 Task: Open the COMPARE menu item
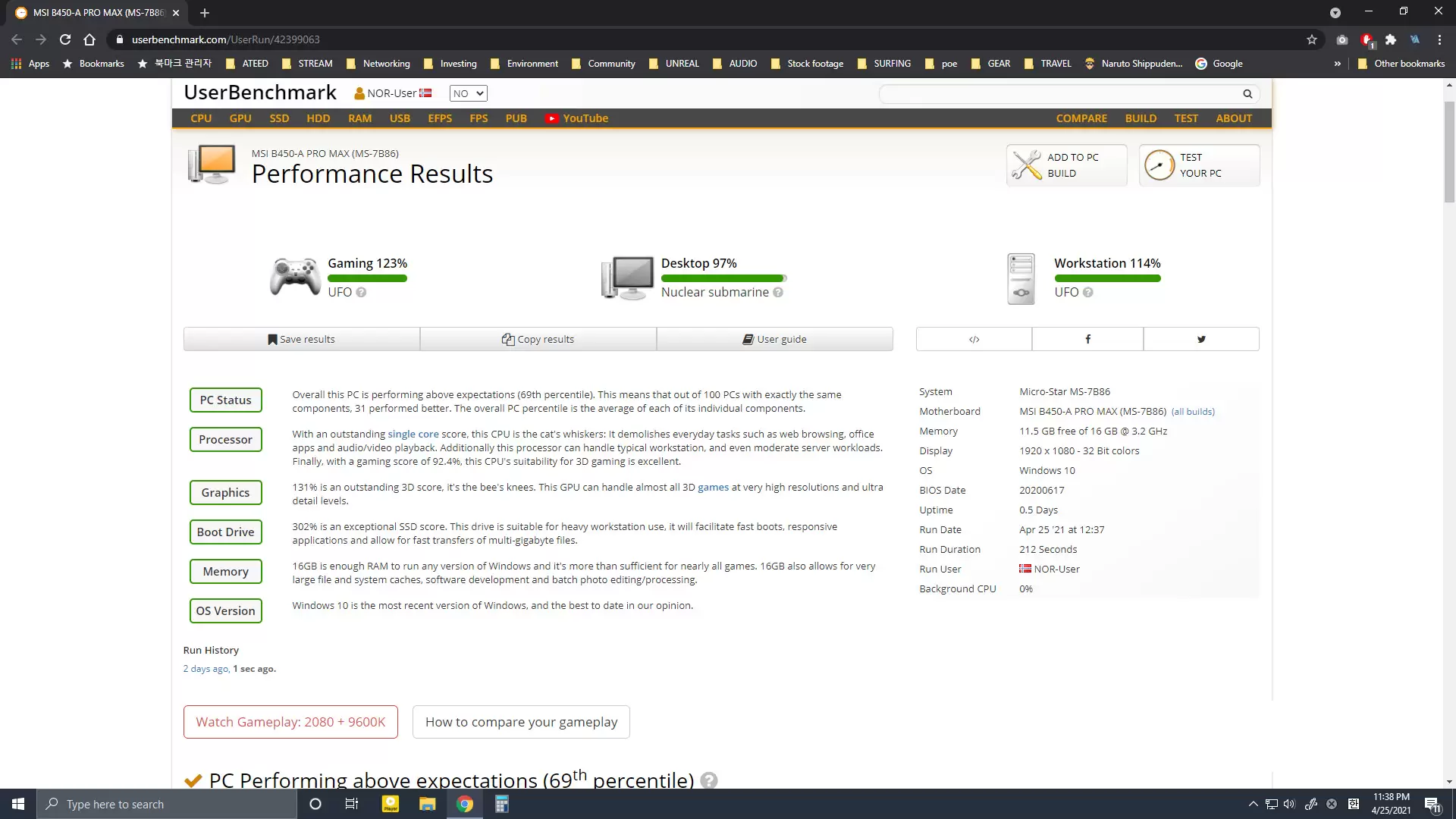pos(1081,118)
